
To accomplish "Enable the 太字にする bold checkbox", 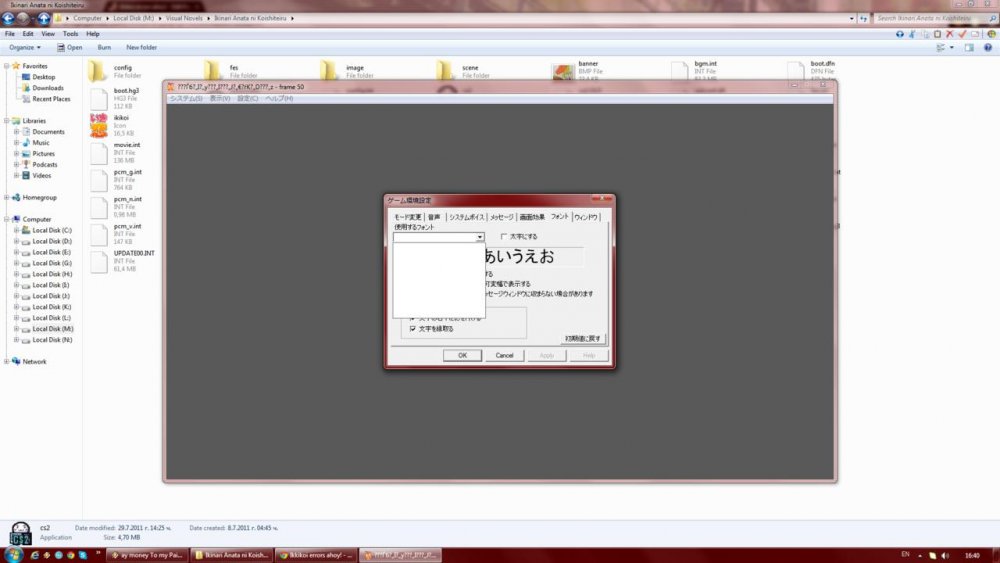I will coord(504,236).
